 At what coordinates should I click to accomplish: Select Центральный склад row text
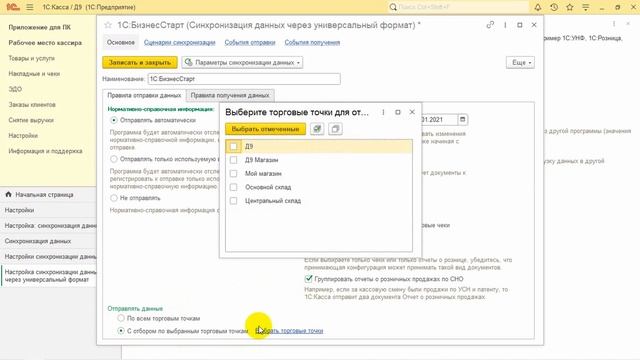pos(273,201)
